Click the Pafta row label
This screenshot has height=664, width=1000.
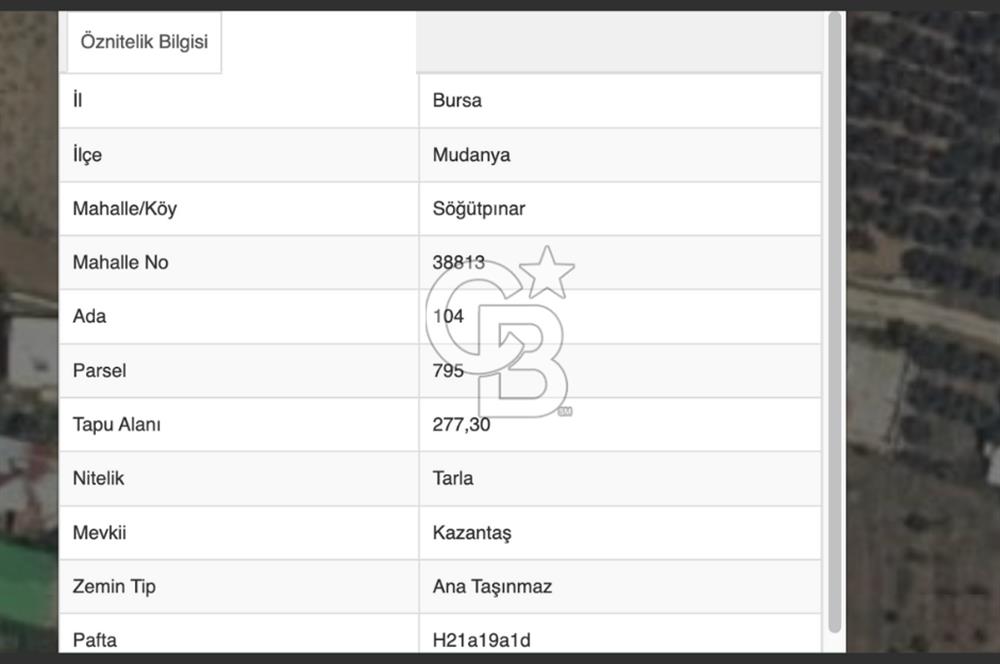pyautogui.click(x=94, y=640)
